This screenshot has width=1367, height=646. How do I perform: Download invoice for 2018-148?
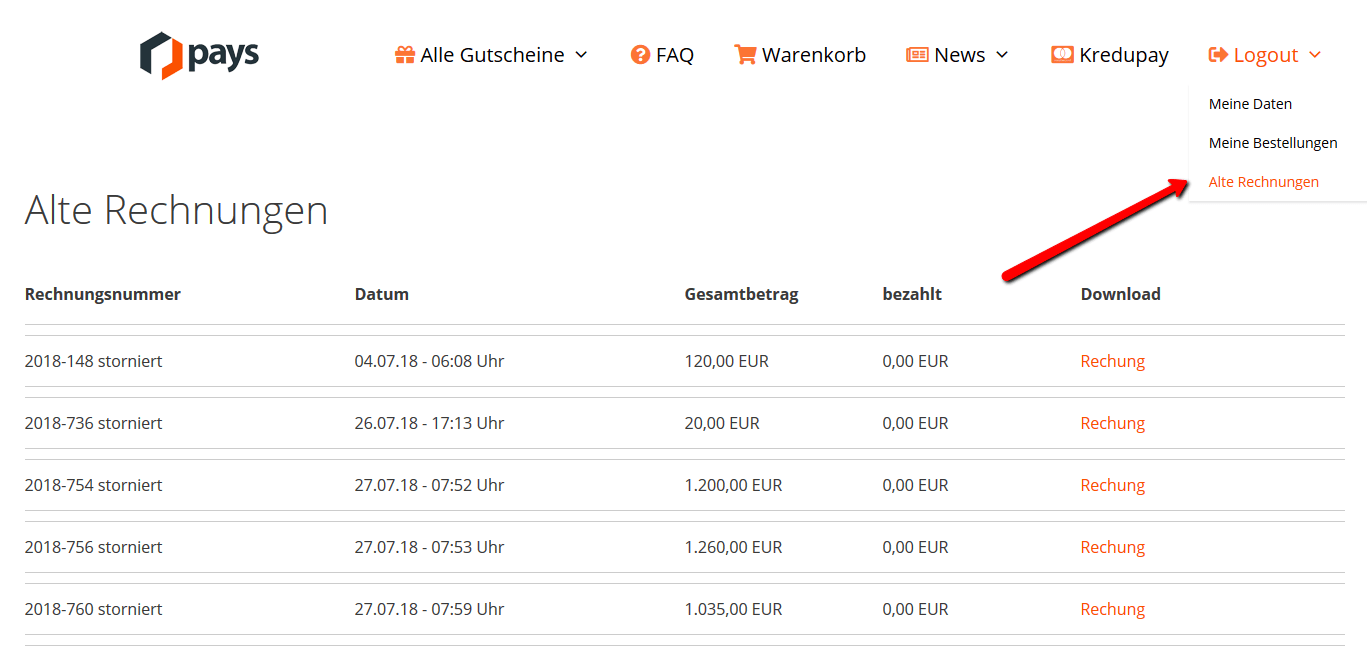pos(1112,361)
